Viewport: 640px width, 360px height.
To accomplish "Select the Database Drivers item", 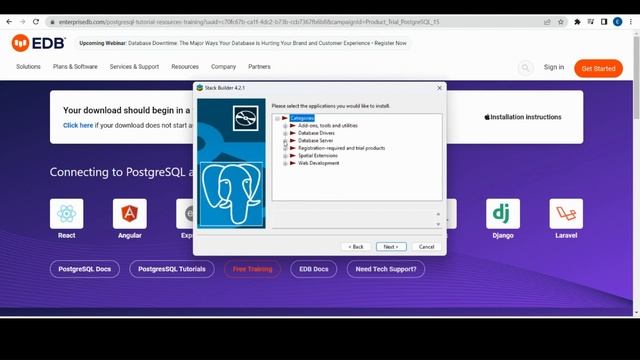I will point(316,133).
